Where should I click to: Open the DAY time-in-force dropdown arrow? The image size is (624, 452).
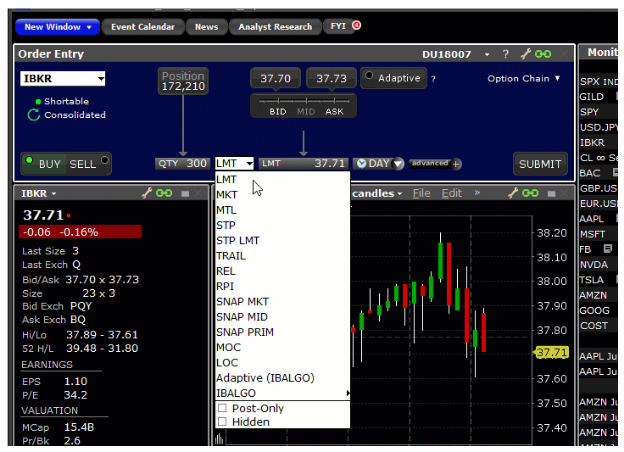coord(398,164)
